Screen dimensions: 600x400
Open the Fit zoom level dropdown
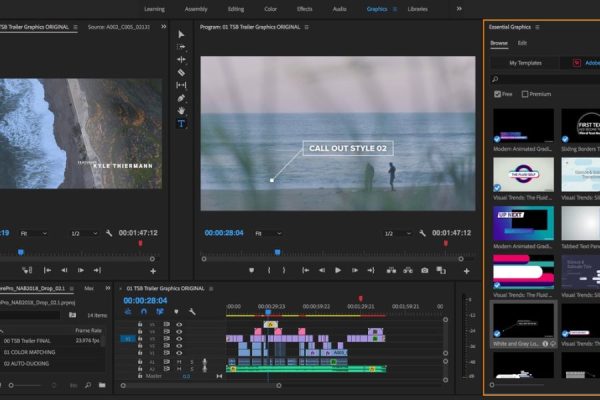266,233
